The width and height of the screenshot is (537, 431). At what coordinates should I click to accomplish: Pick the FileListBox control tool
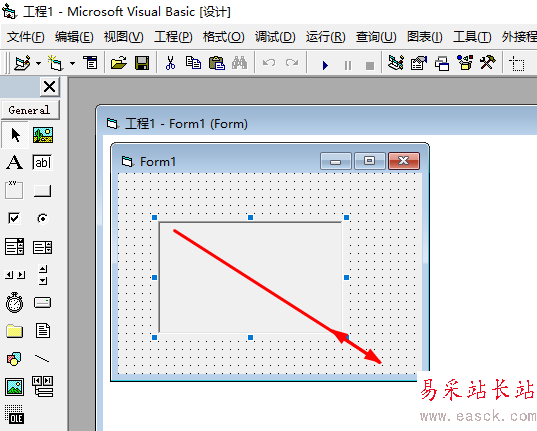pyautogui.click(x=43, y=331)
